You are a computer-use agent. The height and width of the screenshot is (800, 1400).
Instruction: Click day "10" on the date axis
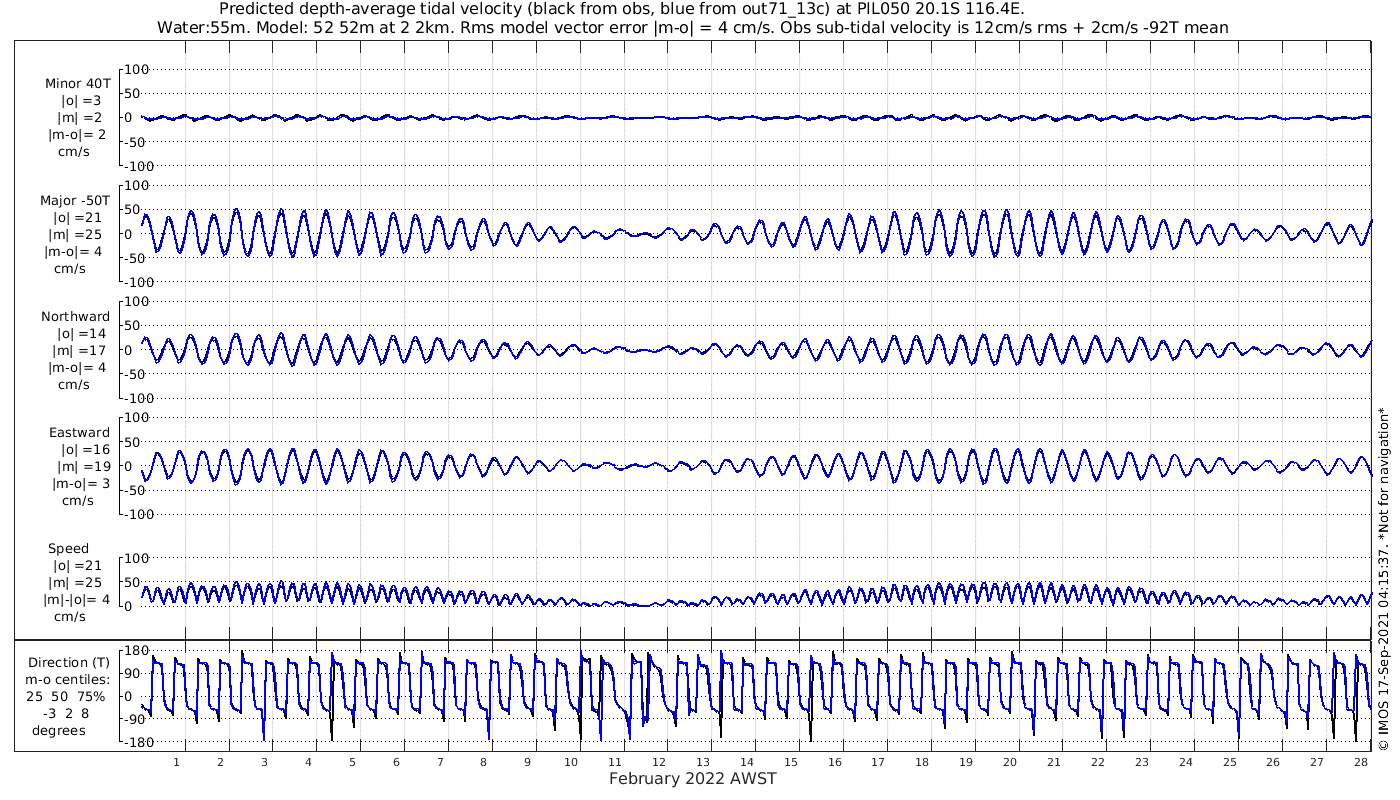571,762
